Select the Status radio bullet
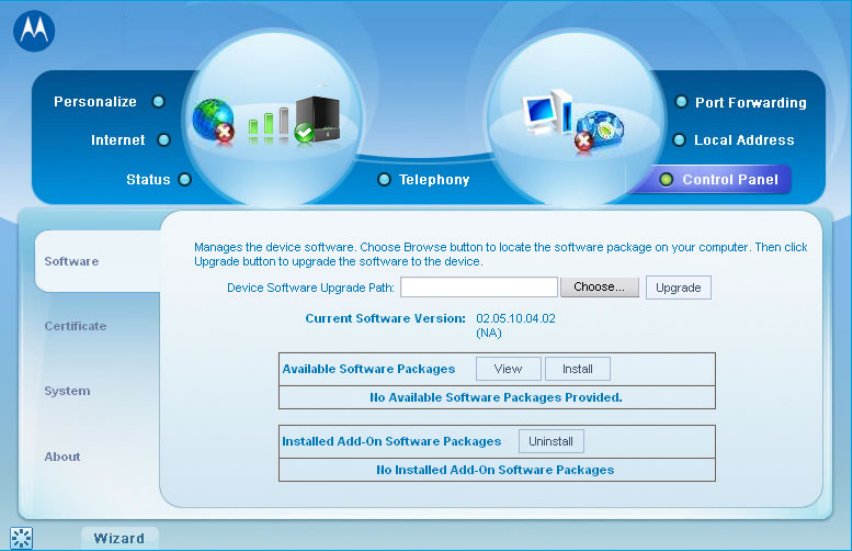The image size is (852, 551). [184, 180]
